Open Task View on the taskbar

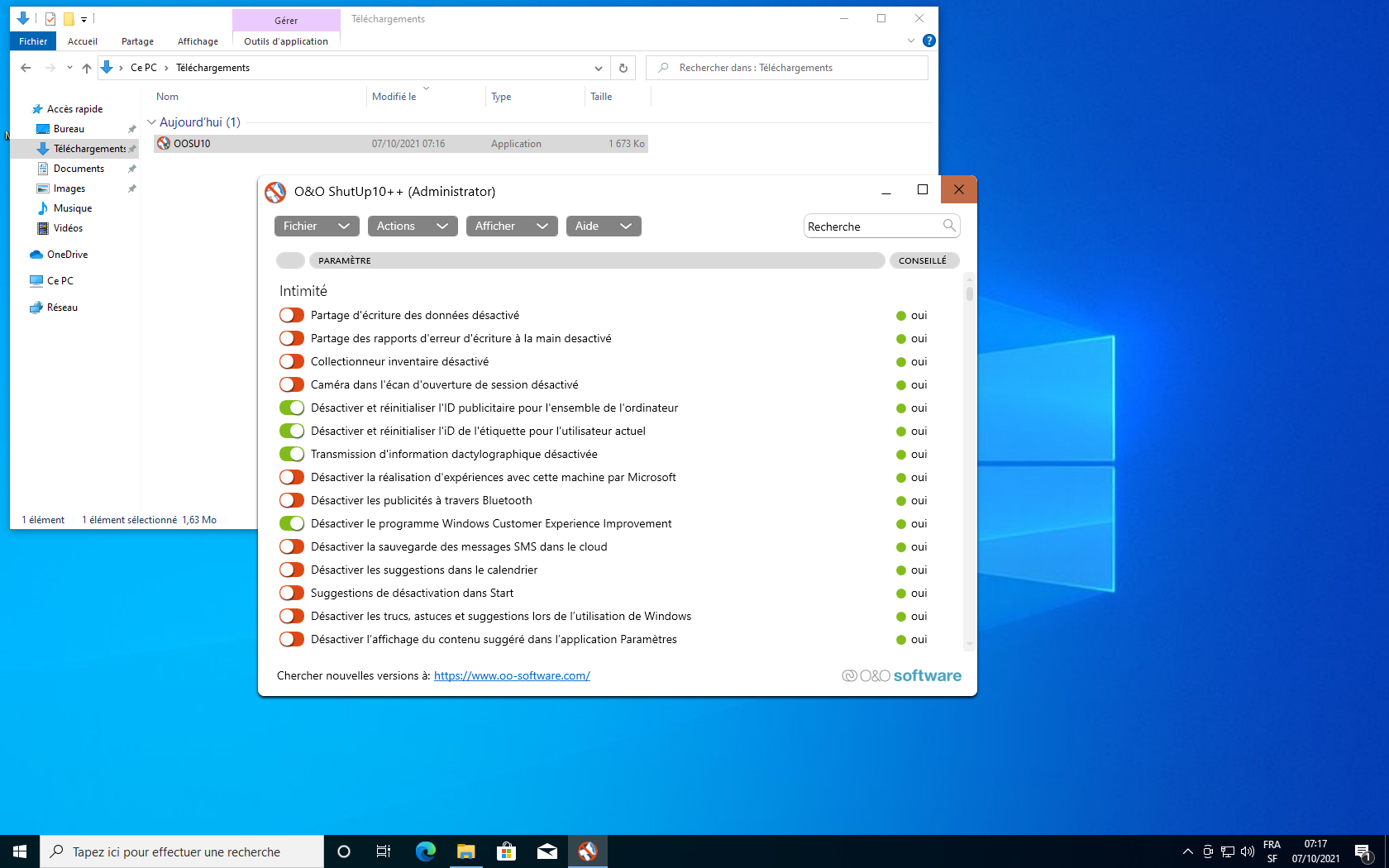pos(384,851)
